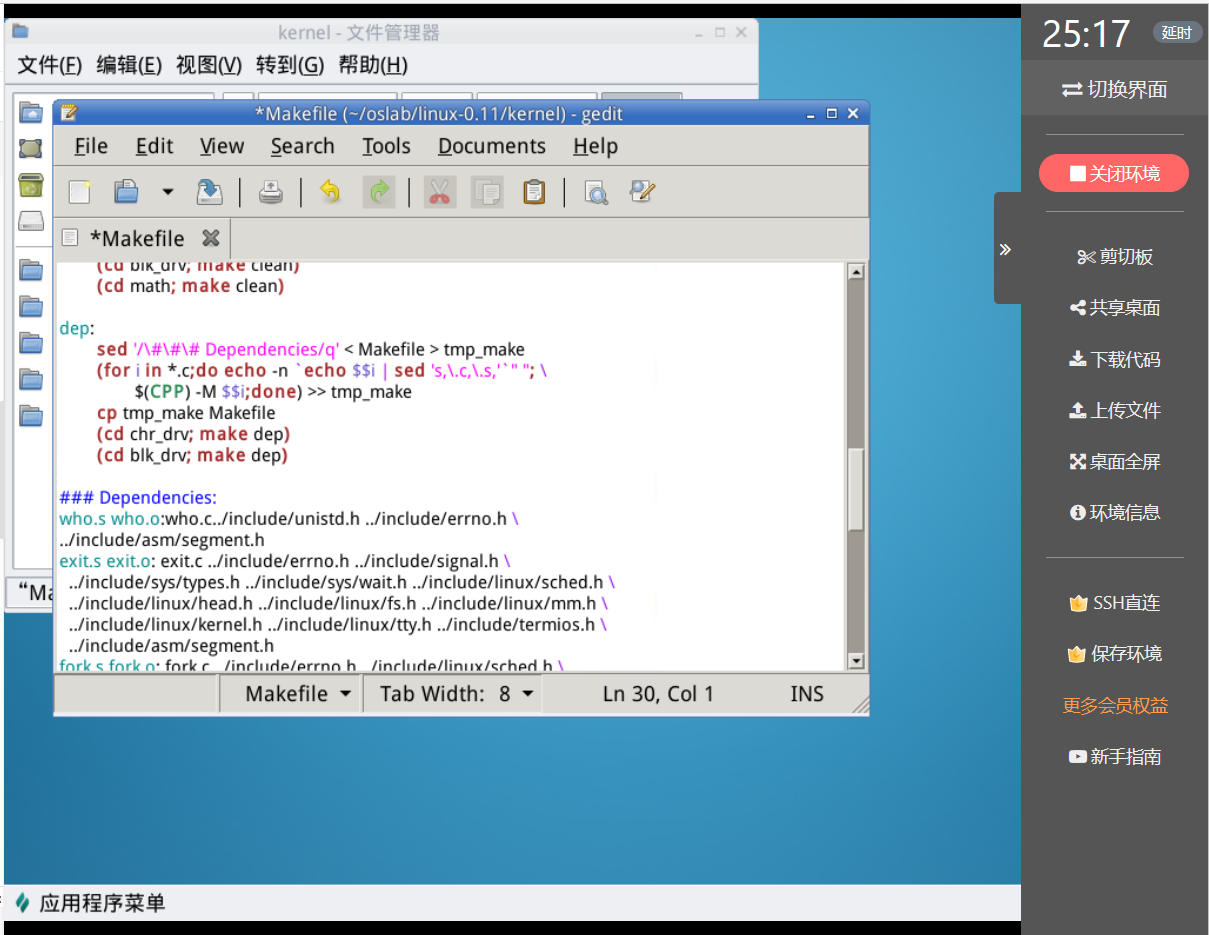Open the Makefile syntax language dropdown

click(x=298, y=694)
